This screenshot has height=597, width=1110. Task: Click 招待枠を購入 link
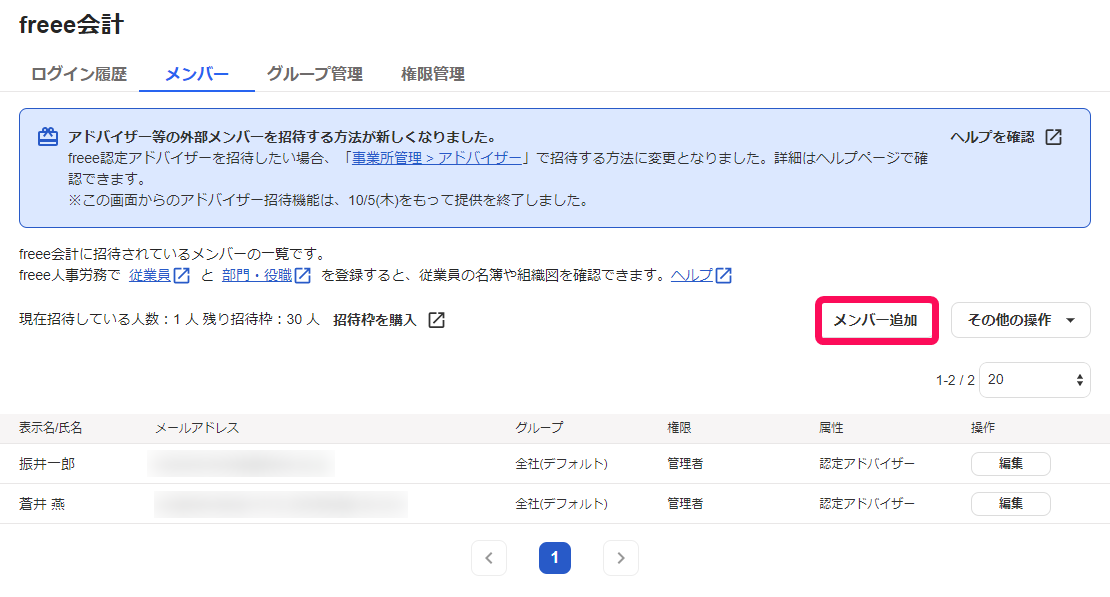(374, 320)
